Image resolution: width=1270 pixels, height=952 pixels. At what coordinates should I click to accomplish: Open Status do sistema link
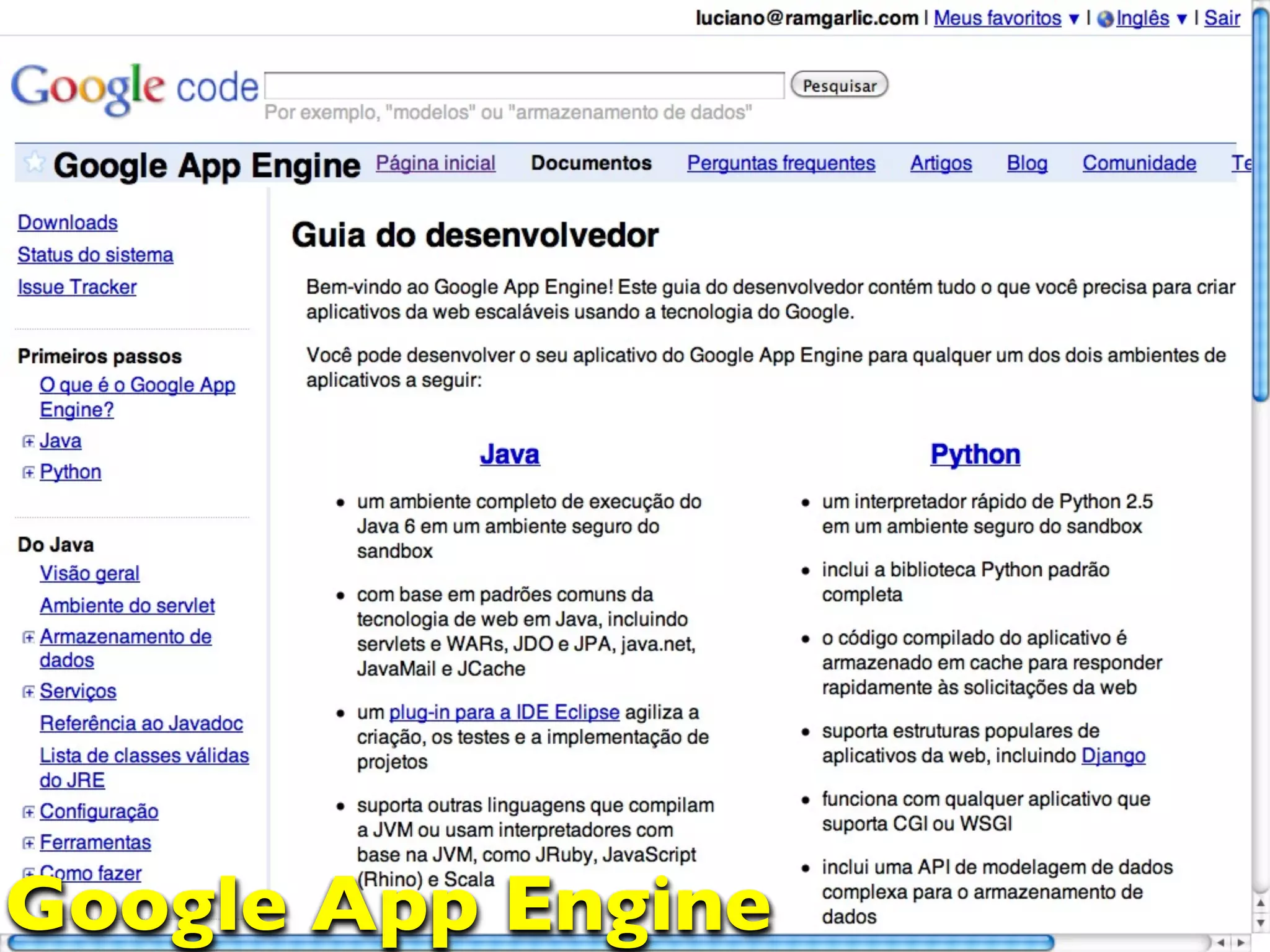[95, 255]
